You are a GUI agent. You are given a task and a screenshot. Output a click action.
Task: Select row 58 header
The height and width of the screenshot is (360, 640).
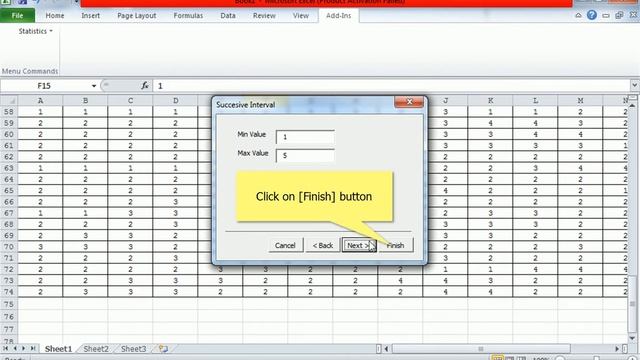tap(9, 111)
